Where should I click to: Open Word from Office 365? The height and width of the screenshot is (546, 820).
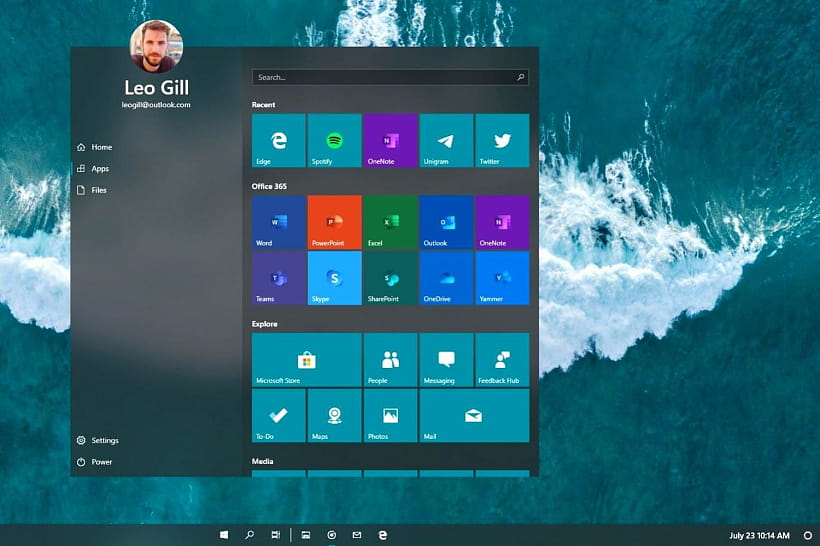coord(279,222)
